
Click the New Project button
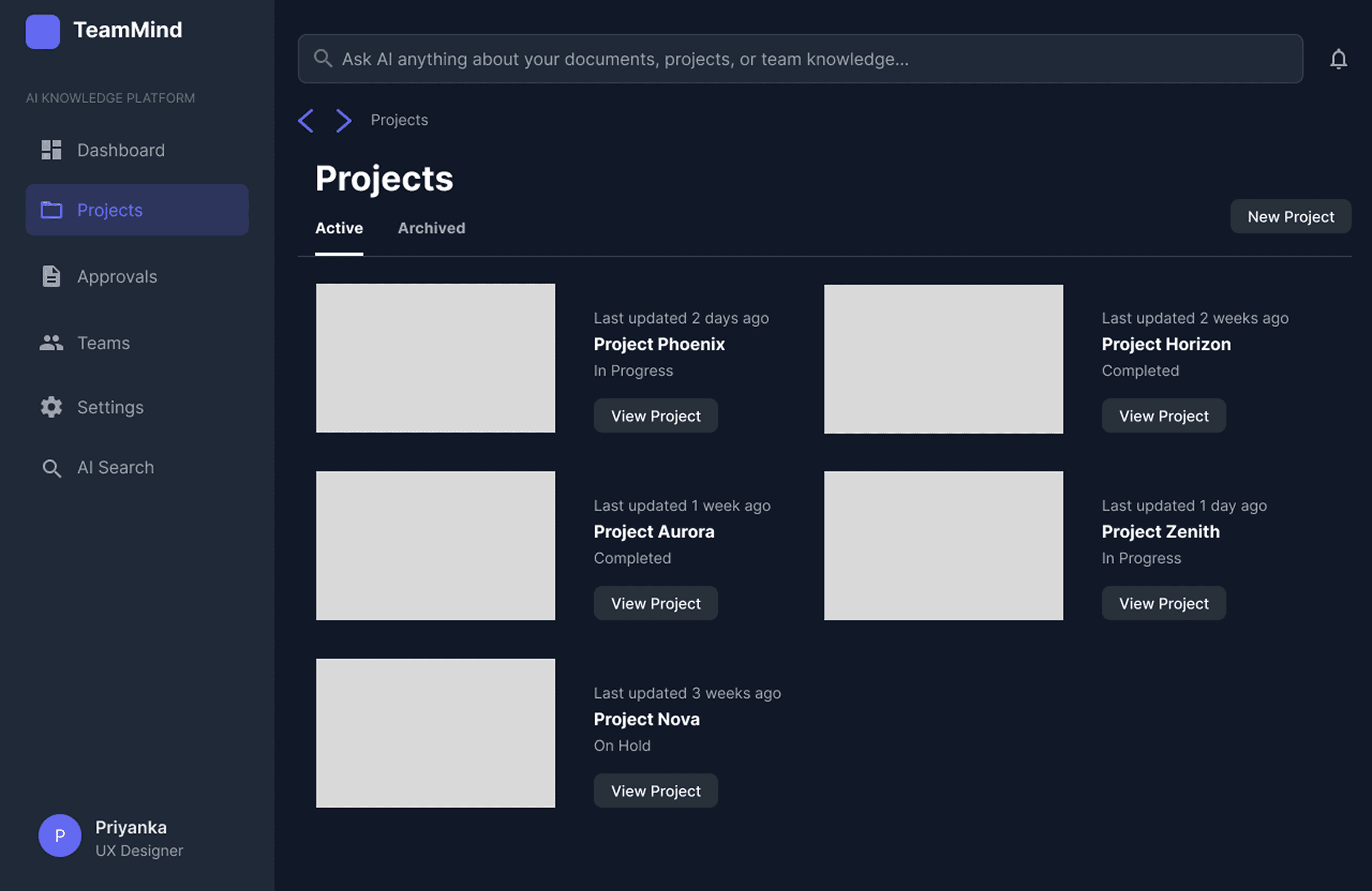point(1290,217)
